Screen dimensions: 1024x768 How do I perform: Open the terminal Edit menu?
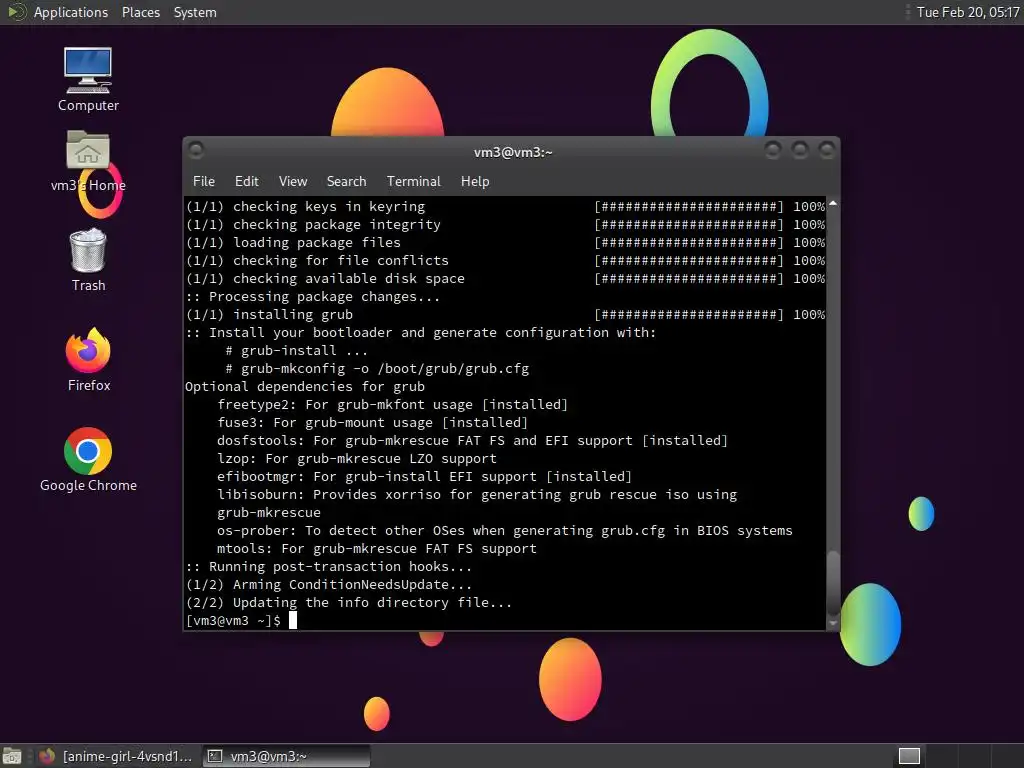click(246, 182)
